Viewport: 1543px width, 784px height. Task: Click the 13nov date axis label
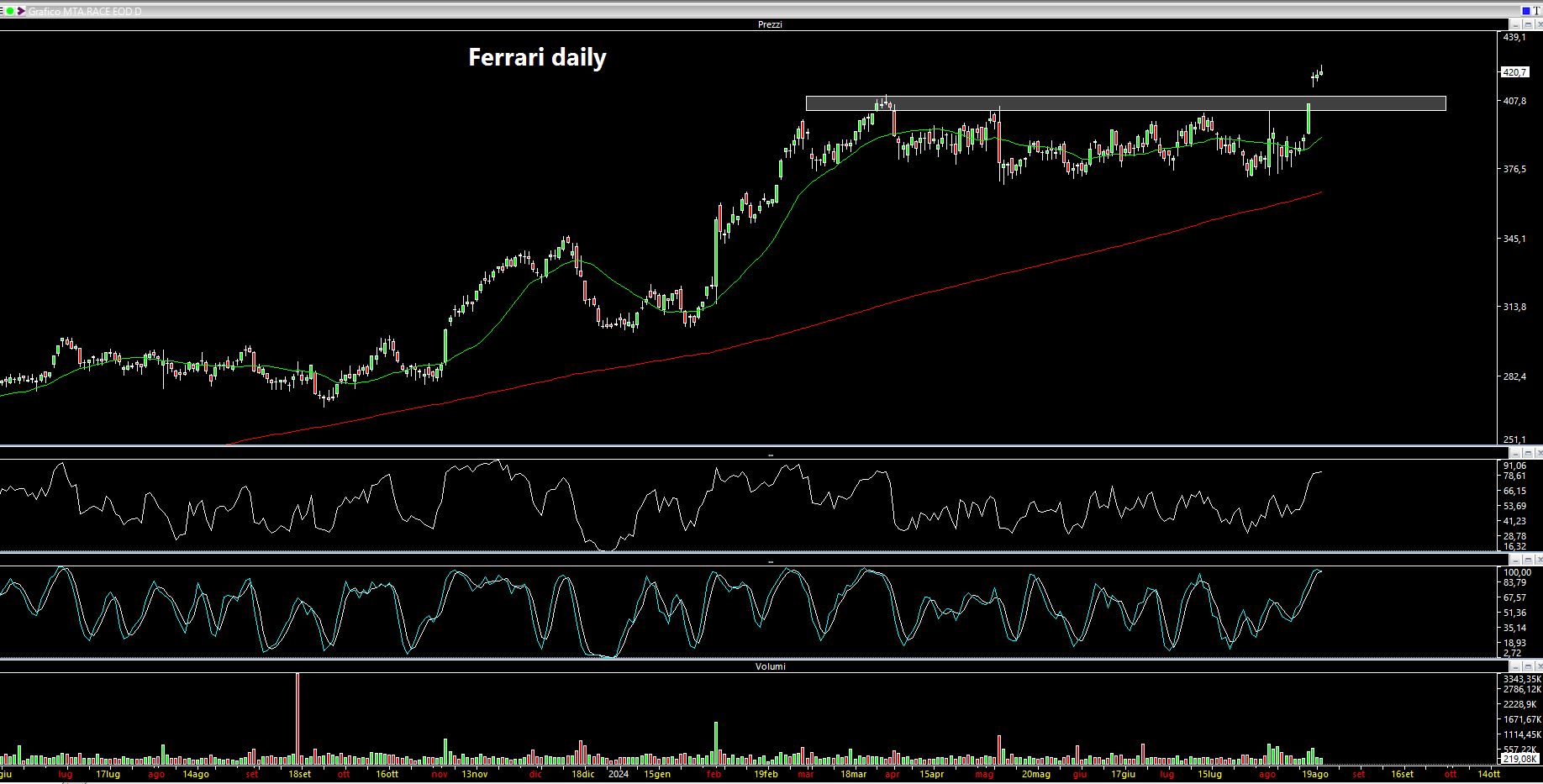tap(474, 774)
